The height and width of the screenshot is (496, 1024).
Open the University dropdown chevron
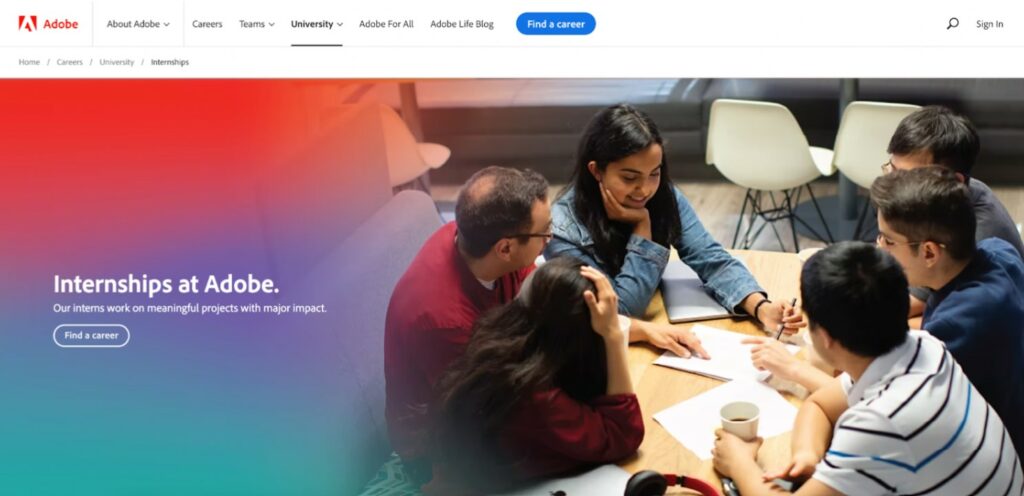point(340,25)
